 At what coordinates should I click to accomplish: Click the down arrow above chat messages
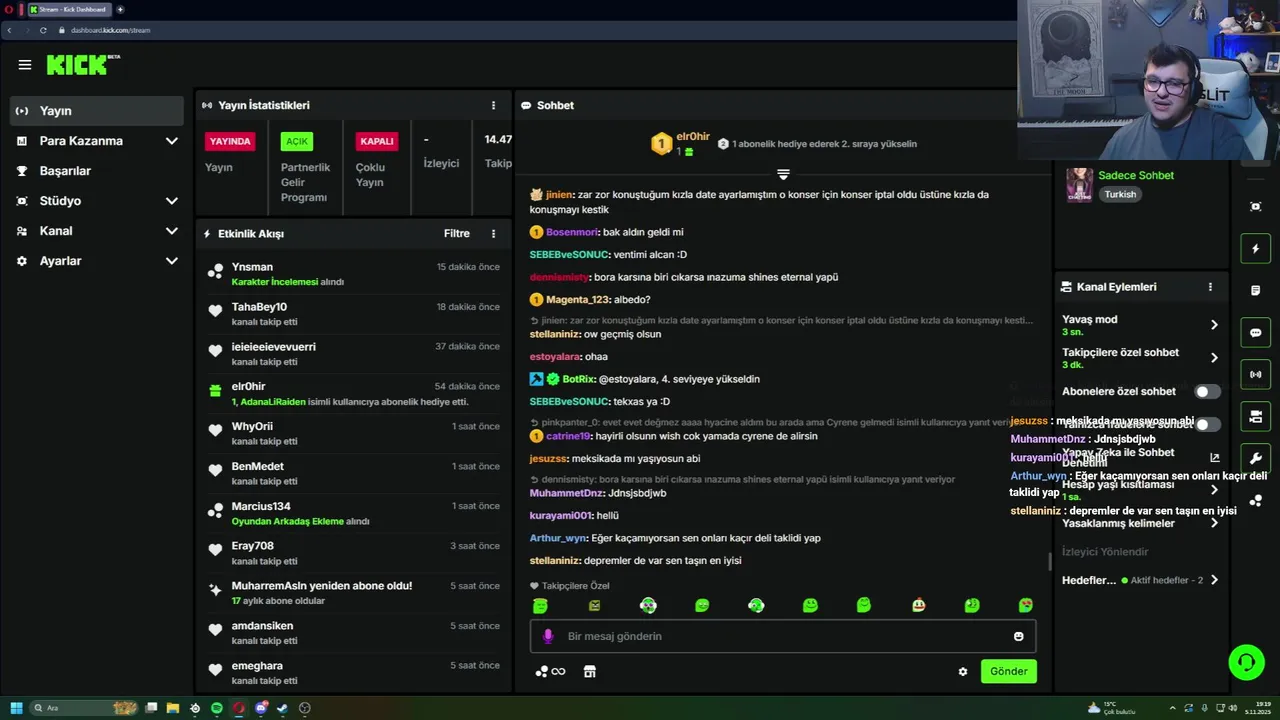(x=783, y=175)
